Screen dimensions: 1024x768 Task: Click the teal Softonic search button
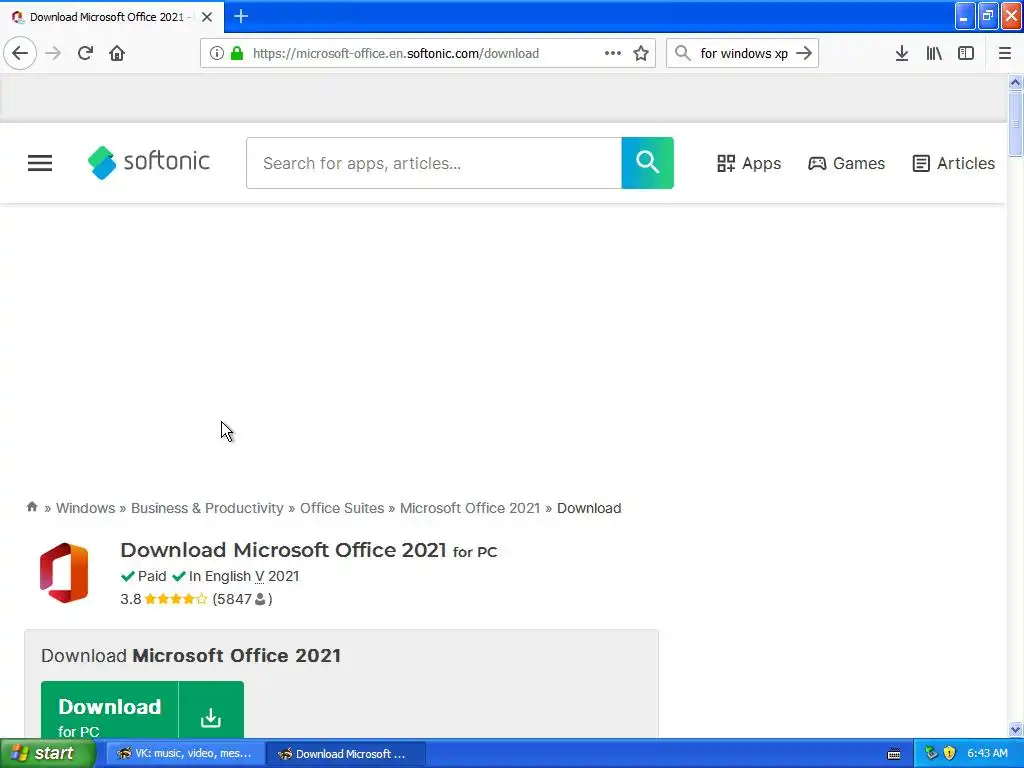(x=647, y=163)
